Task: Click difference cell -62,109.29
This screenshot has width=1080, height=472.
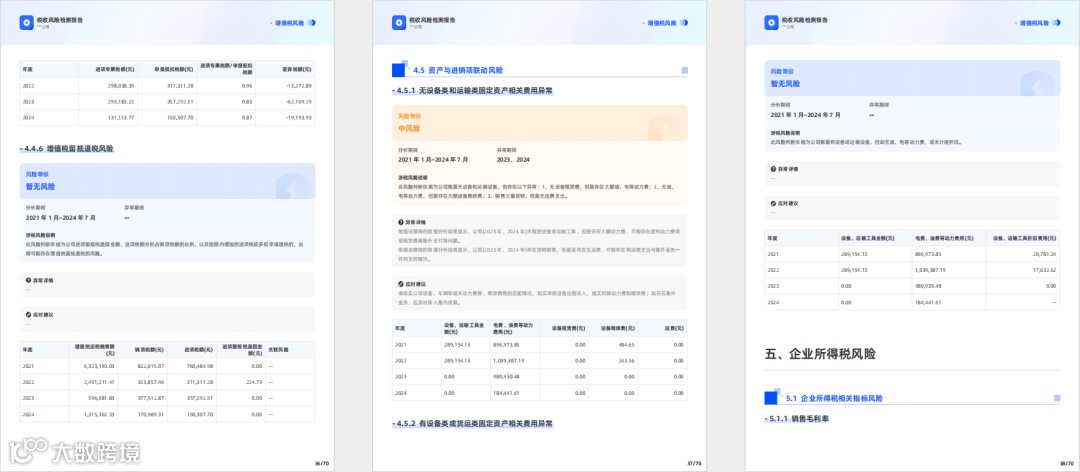Action: (299, 101)
